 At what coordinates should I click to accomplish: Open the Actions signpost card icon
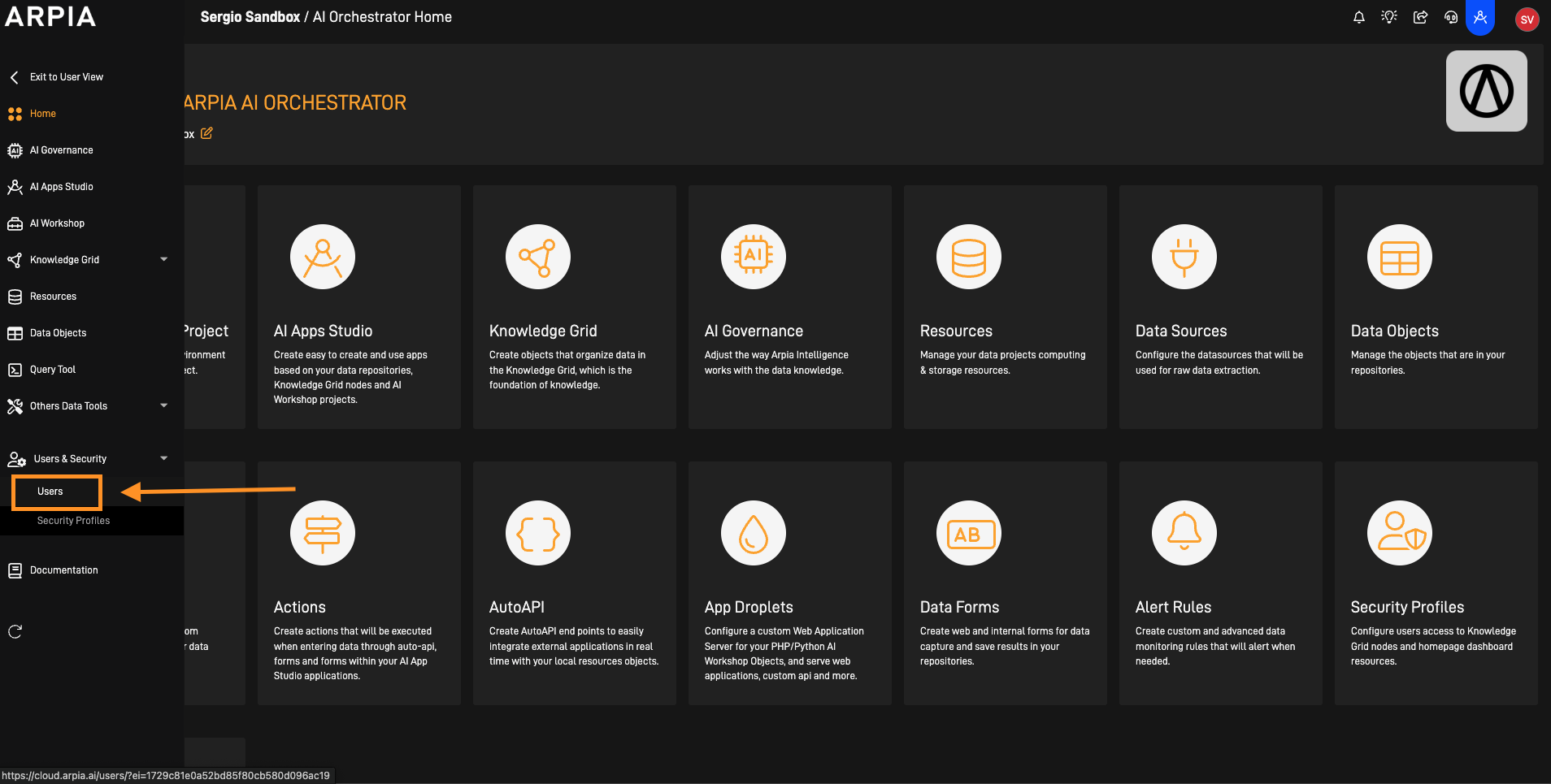coord(323,533)
